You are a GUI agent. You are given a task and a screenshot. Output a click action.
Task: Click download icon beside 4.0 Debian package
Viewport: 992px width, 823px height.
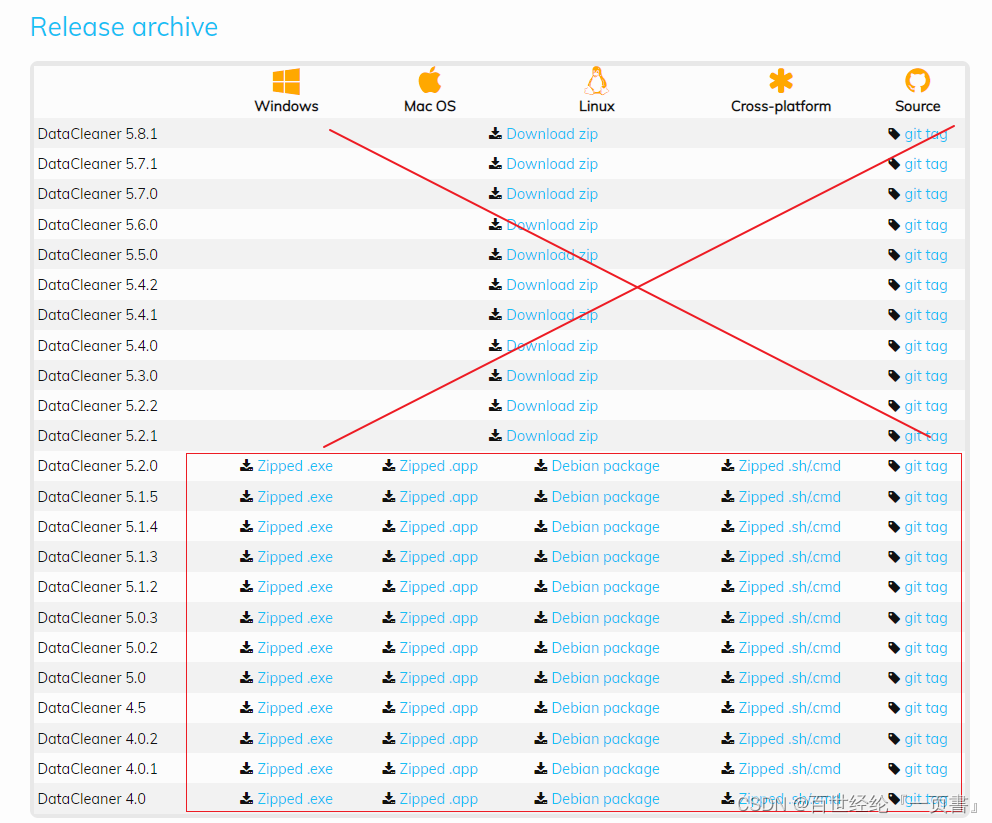coord(541,798)
